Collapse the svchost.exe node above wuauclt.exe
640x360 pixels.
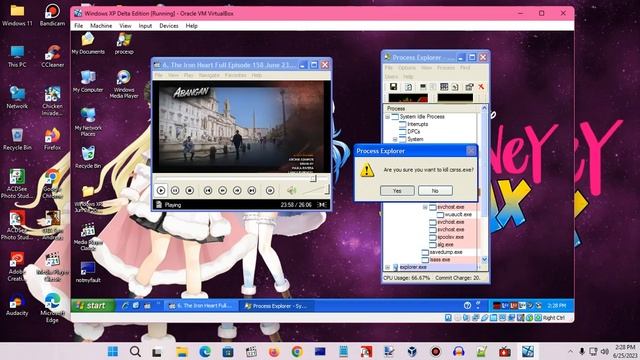point(425,207)
